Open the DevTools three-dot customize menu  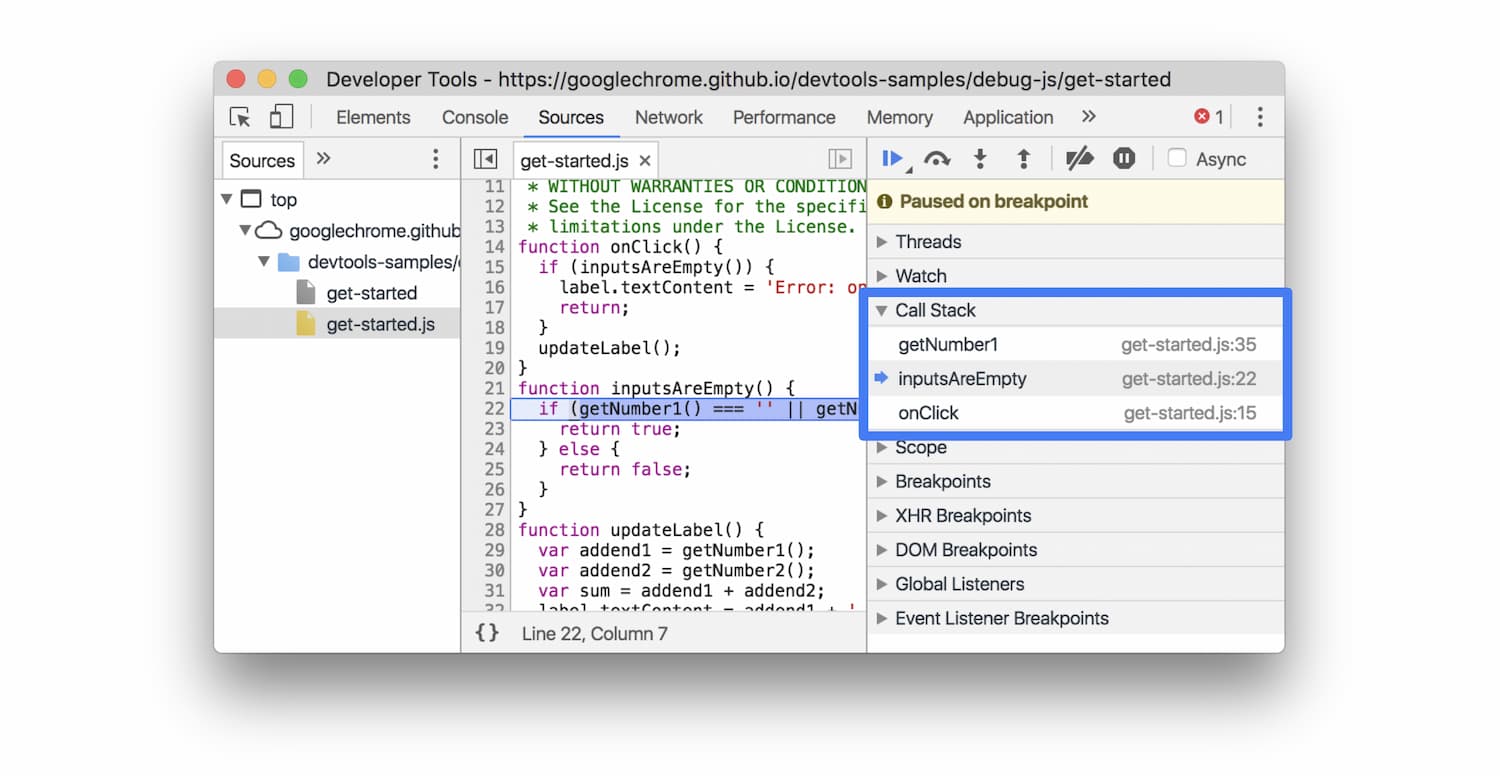click(x=1259, y=117)
